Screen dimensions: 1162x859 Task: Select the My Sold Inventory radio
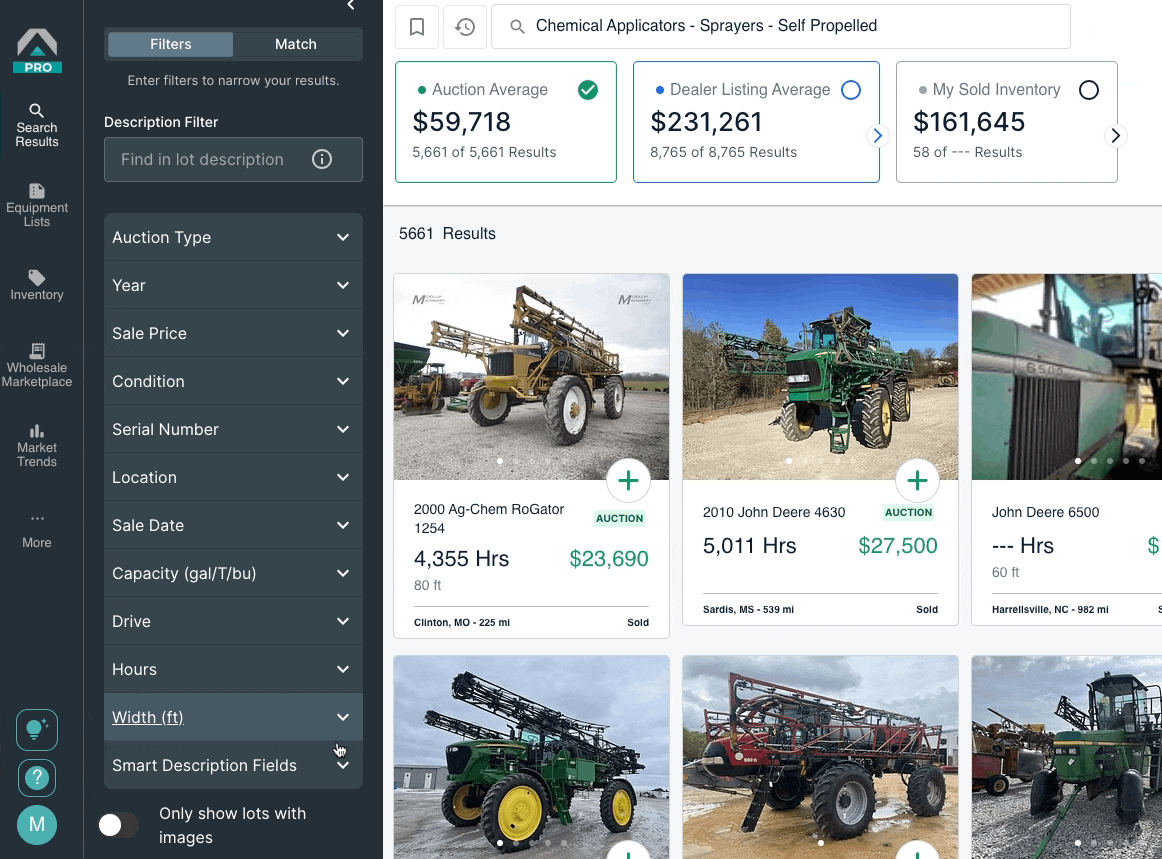(x=1089, y=90)
